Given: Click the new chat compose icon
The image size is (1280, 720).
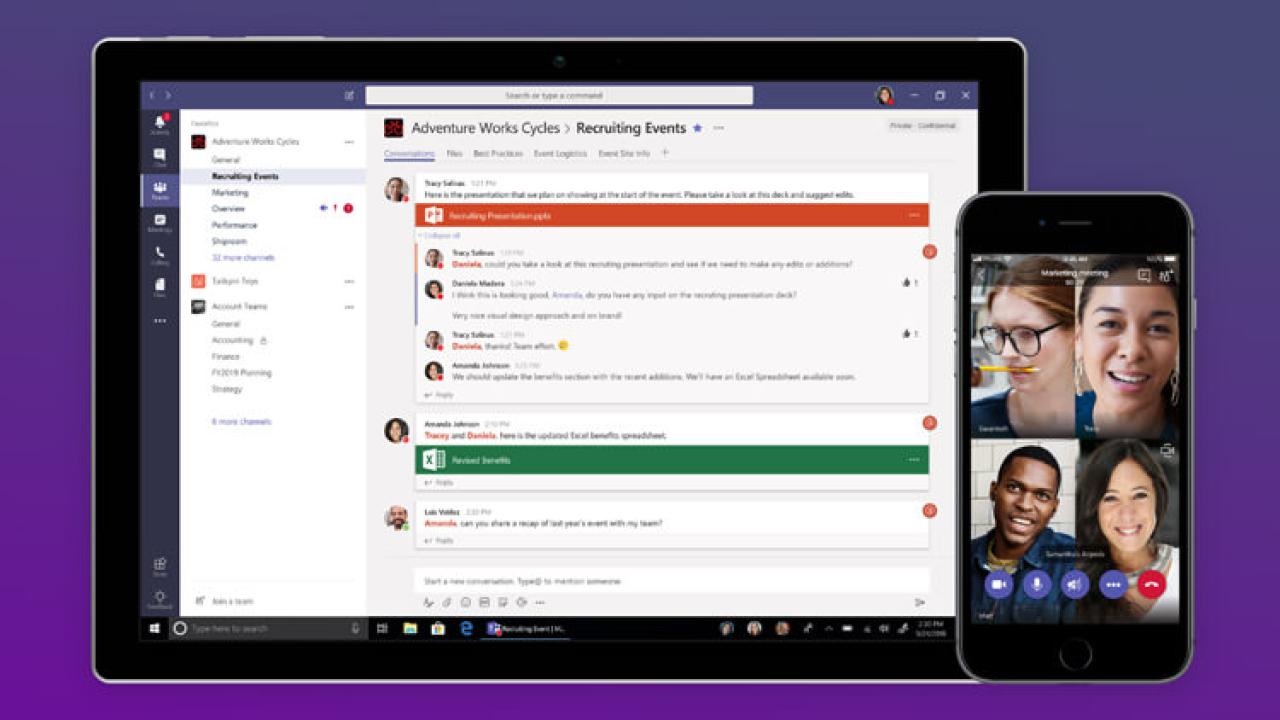Looking at the screenshot, I should (x=349, y=95).
